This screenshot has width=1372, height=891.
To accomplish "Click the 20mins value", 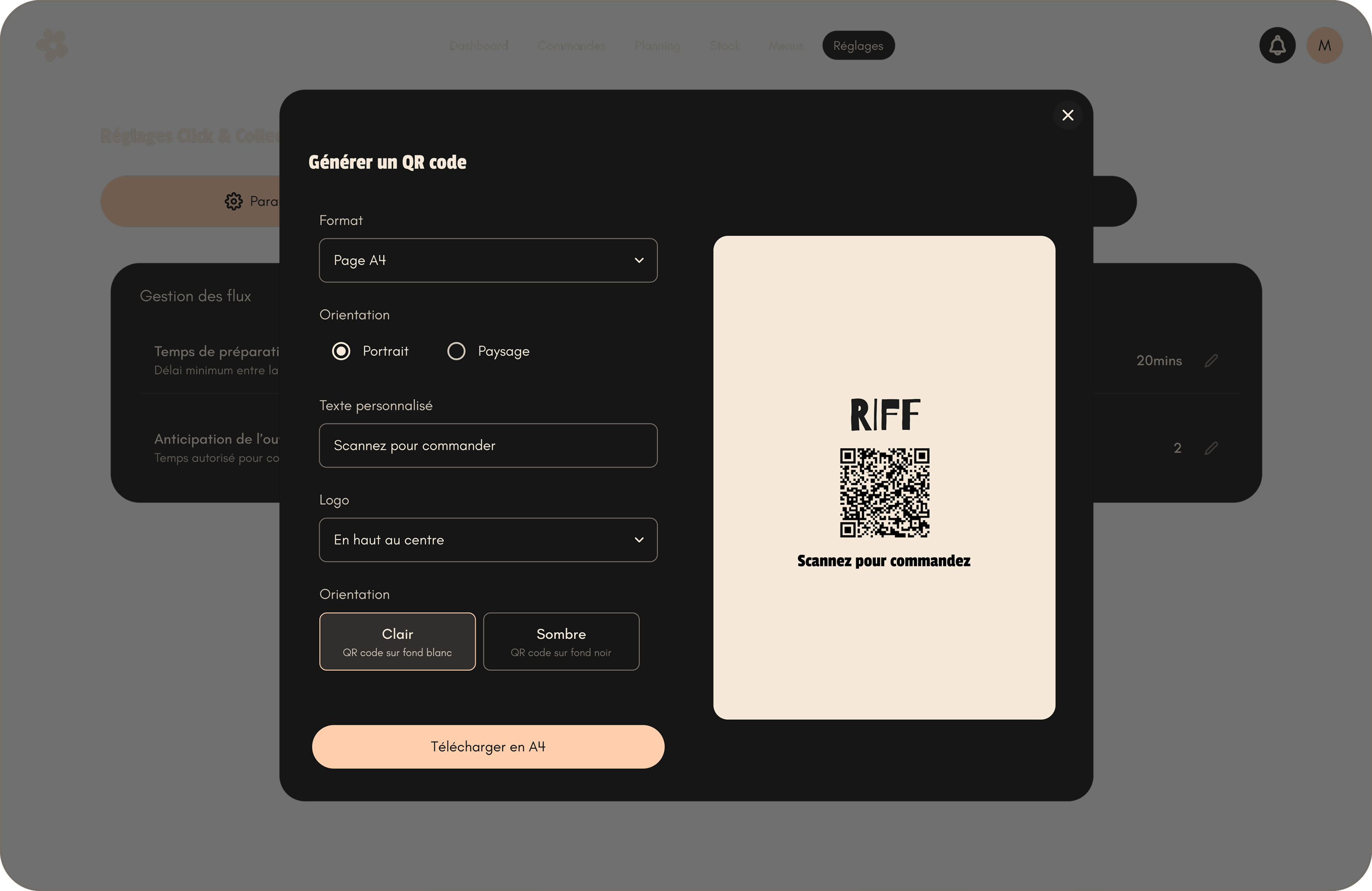I will point(1159,360).
